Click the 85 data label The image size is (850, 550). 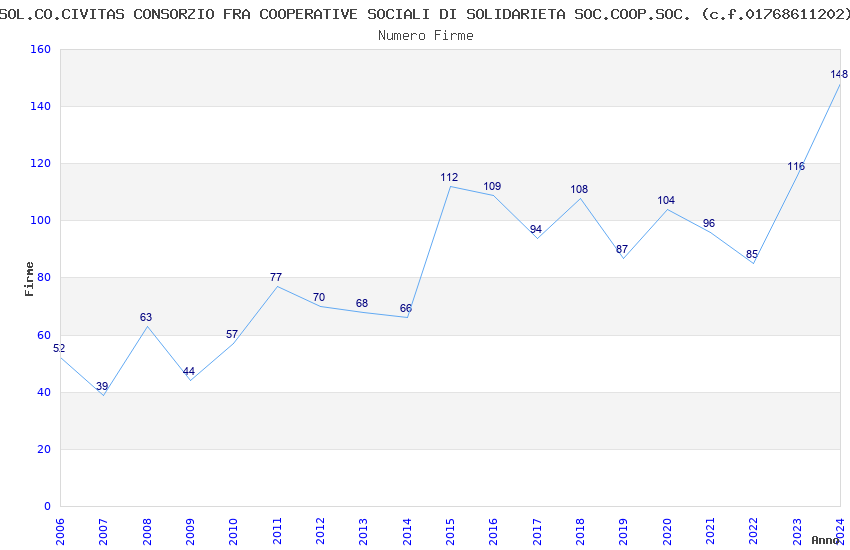pyautogui.click(x=752, y=255)
